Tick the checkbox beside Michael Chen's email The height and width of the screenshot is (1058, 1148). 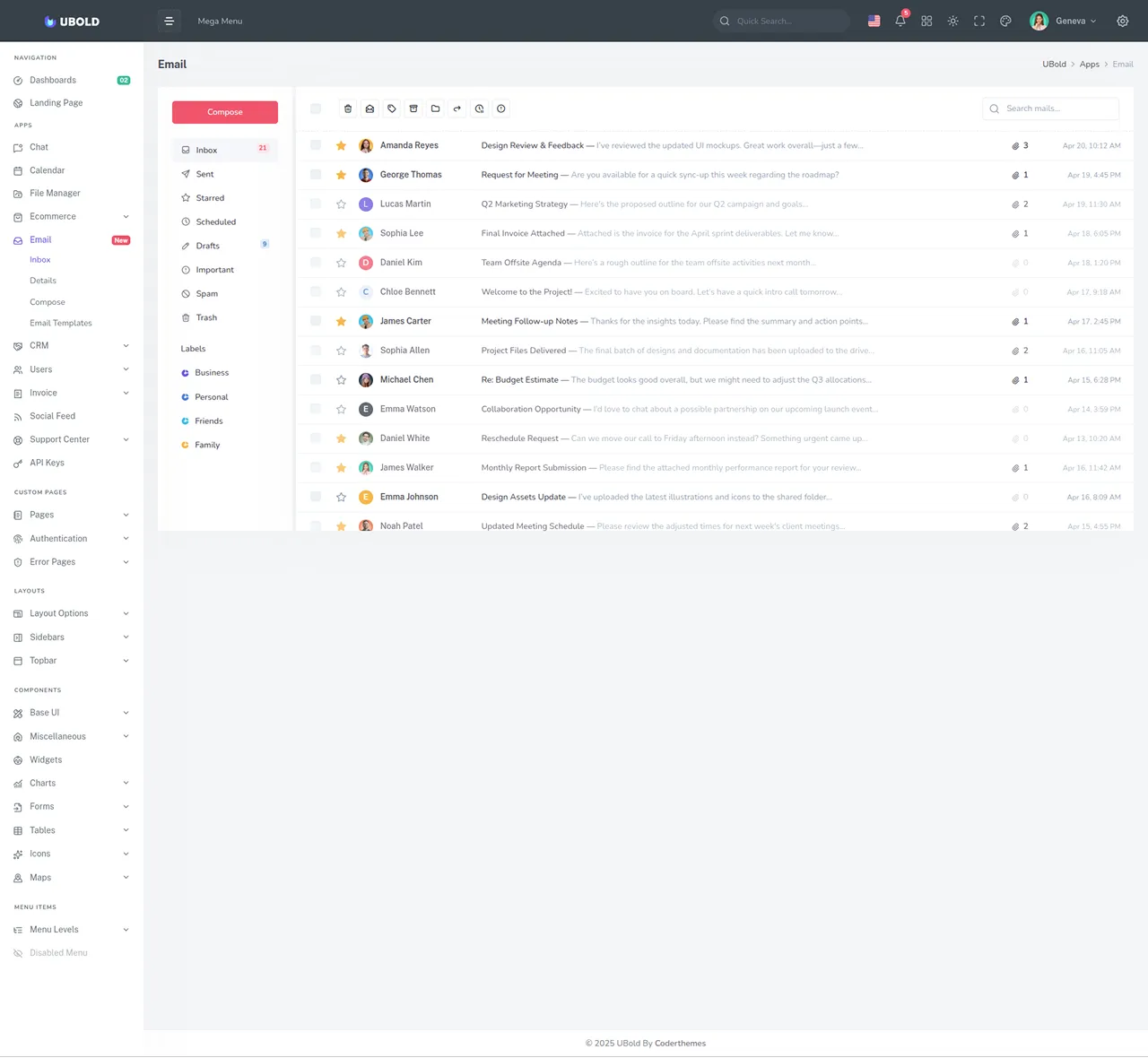(x=316, y=380)
